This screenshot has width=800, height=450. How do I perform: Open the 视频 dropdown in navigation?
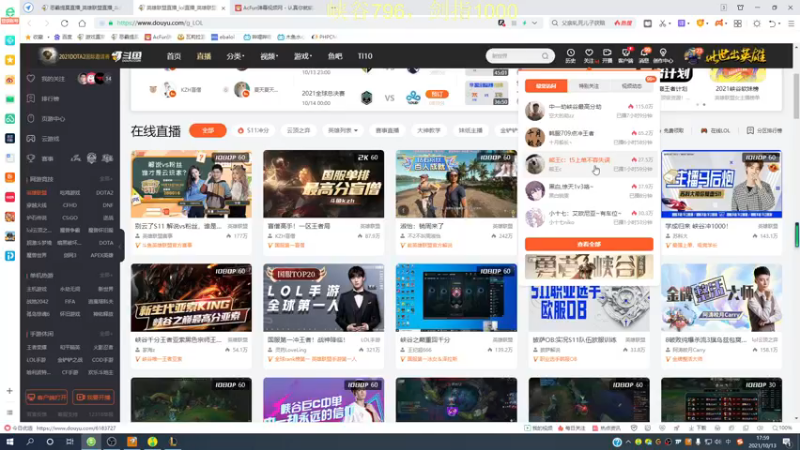269,56
